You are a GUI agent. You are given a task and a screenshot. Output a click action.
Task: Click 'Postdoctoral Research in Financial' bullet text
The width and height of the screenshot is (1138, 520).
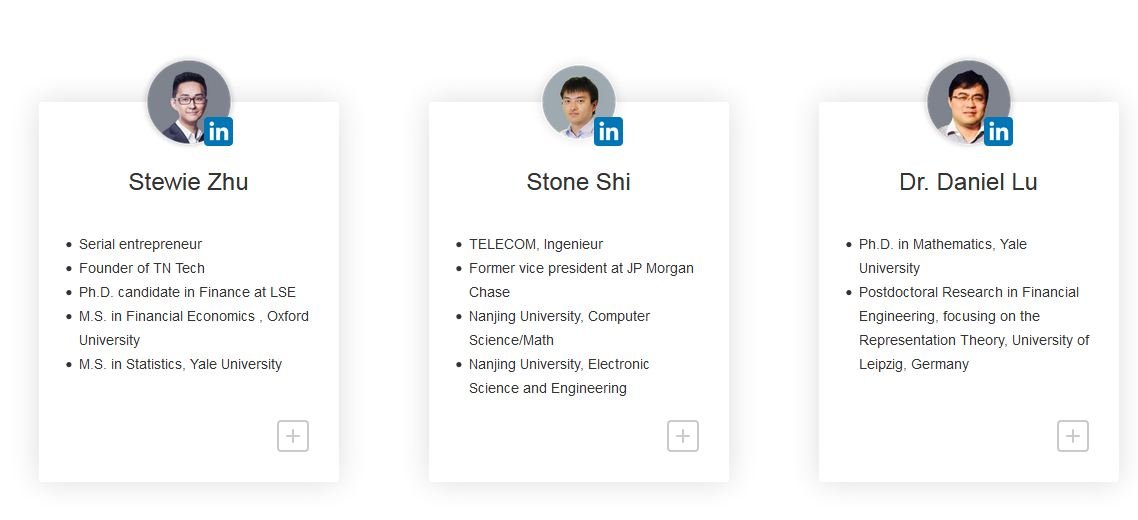coord(969,292)
